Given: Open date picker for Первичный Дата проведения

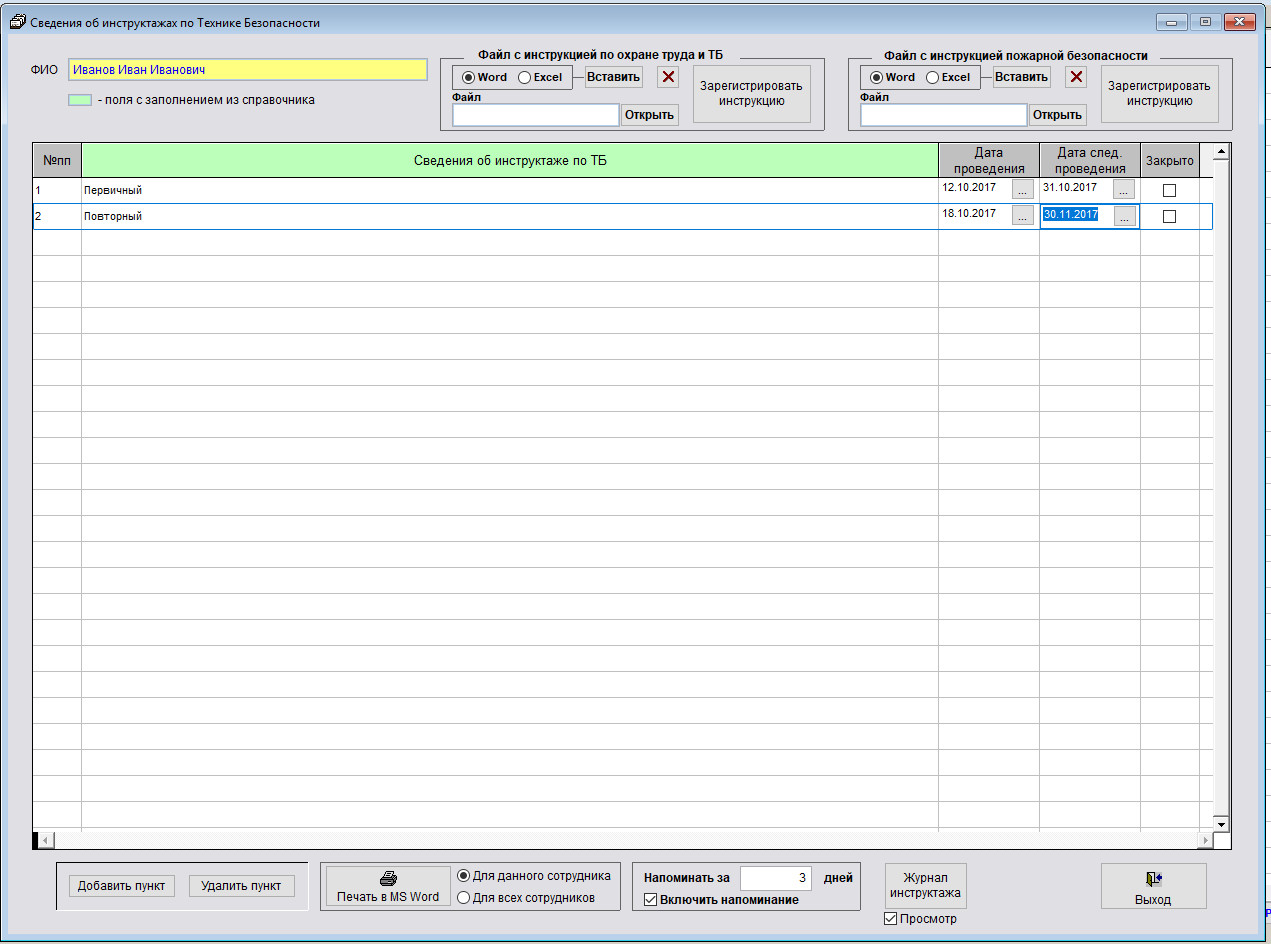Looking at the screenshot, I should [x=1022, y=189].
